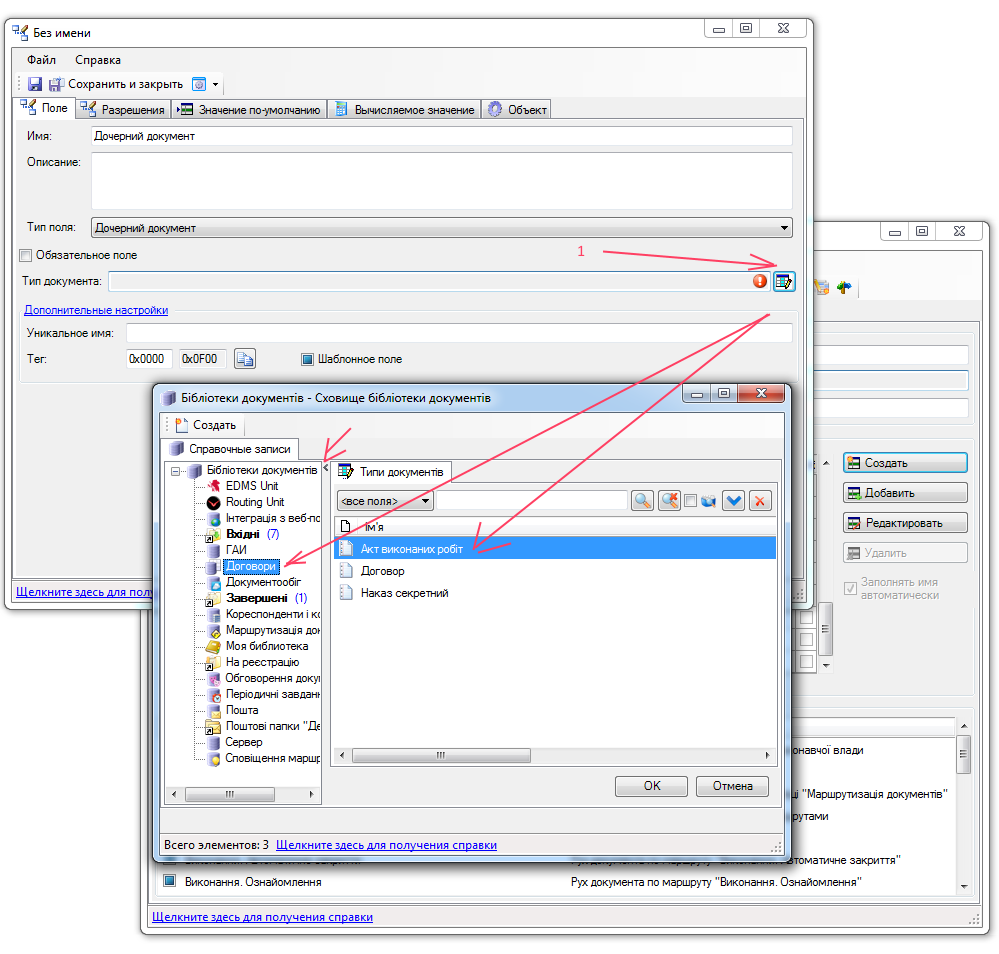999x954 pixels.
Task: Open the Тип поля dropdown
Action: (x=441, y=228)
